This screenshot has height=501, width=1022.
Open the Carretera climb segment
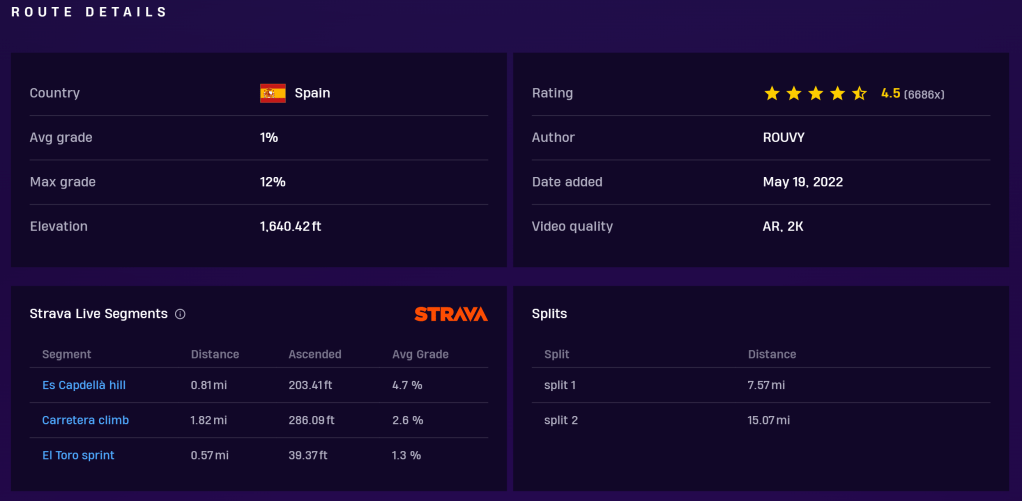coord(85,420)
